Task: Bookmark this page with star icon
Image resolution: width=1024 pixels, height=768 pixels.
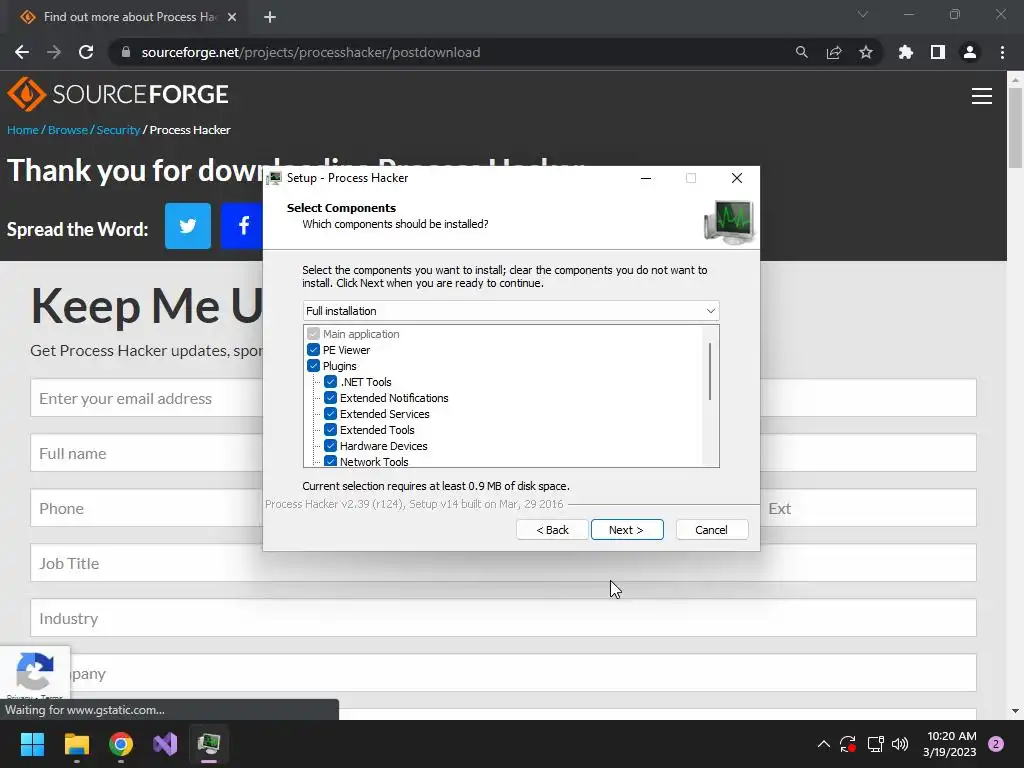Action: tap(866, 52)
